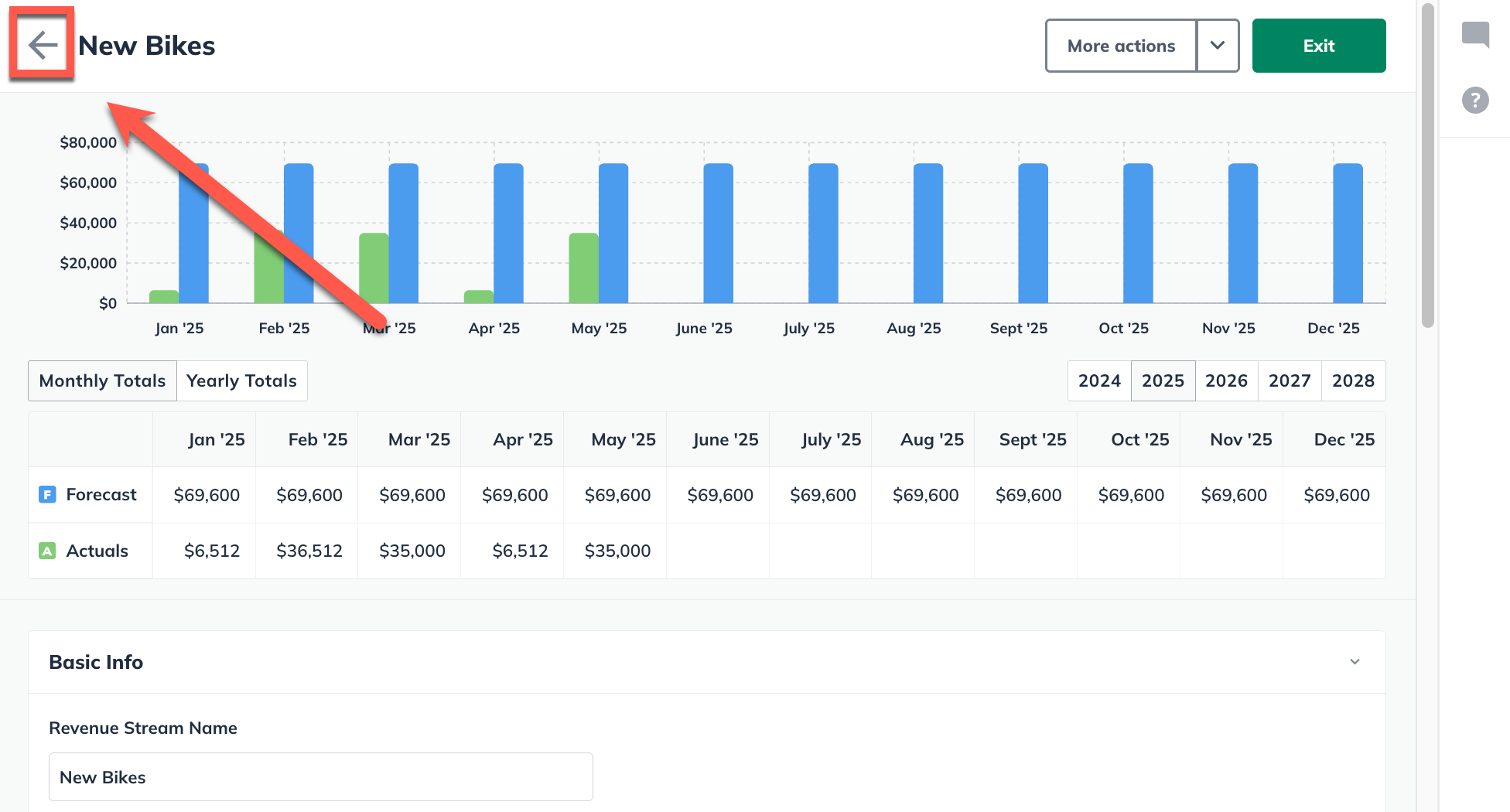1510x812 pixels.
Task: Switch to Yearly Totals view
Action: point(241,380)
